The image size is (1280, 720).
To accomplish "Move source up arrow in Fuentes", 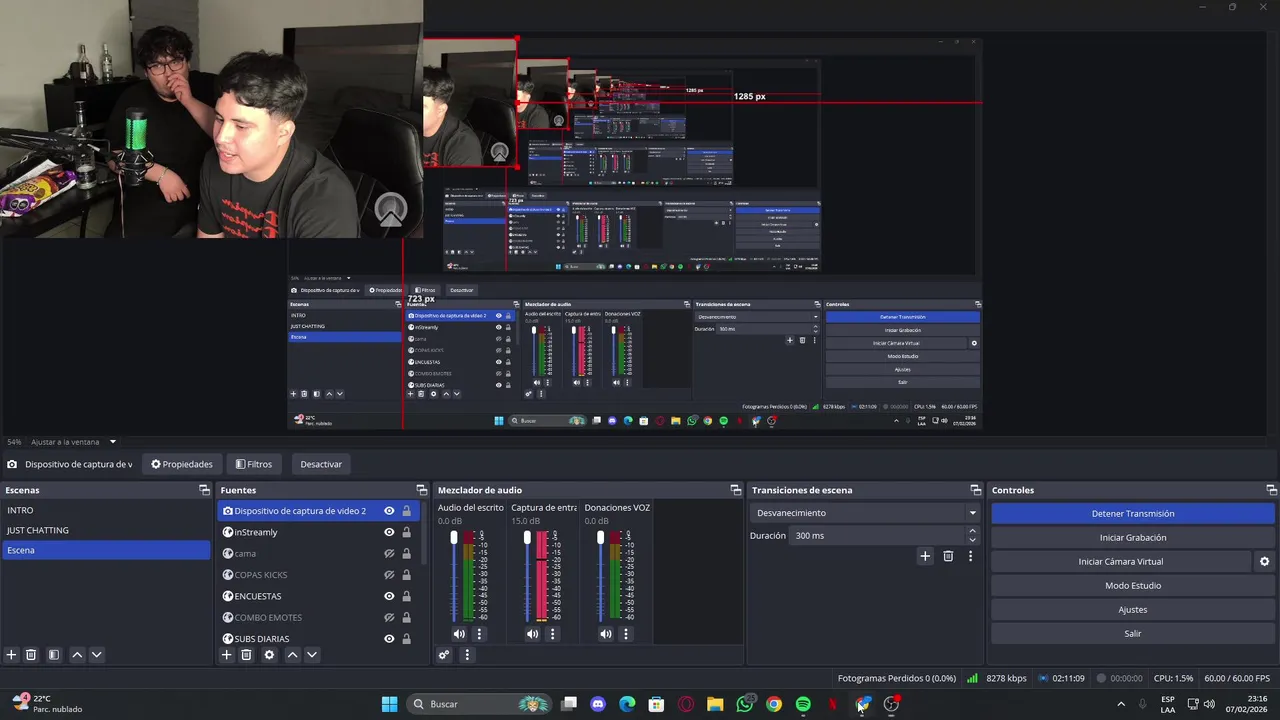I will click(x=292, y=655).
